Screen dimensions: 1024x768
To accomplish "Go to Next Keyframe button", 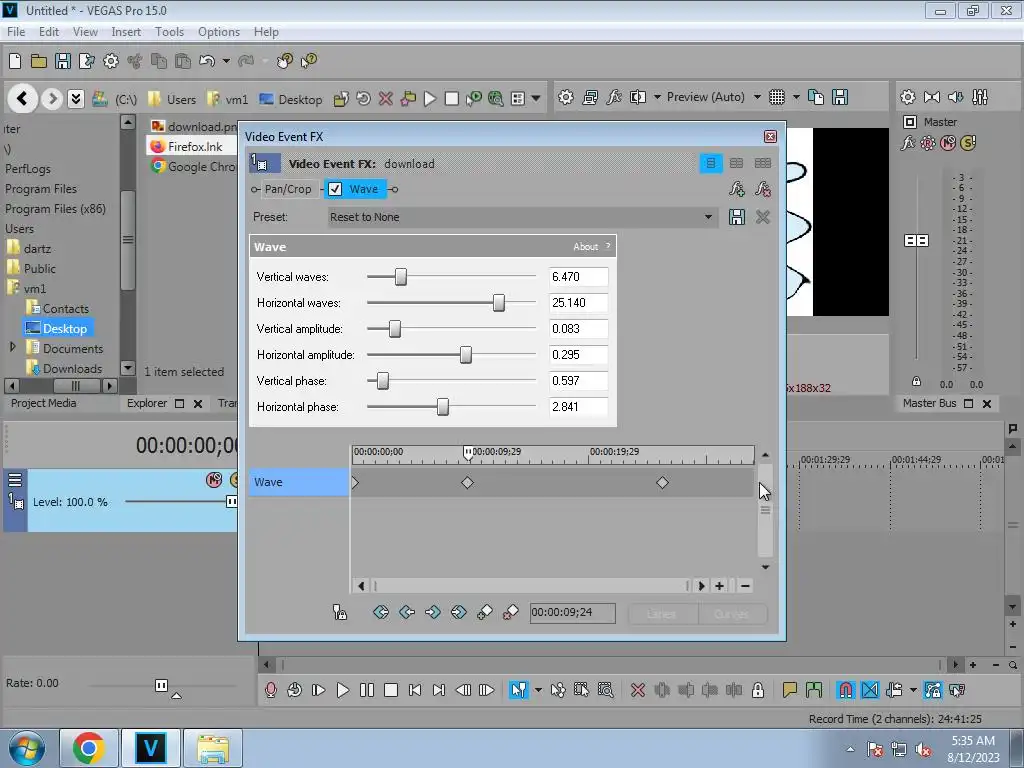I will tap(432, 613).
